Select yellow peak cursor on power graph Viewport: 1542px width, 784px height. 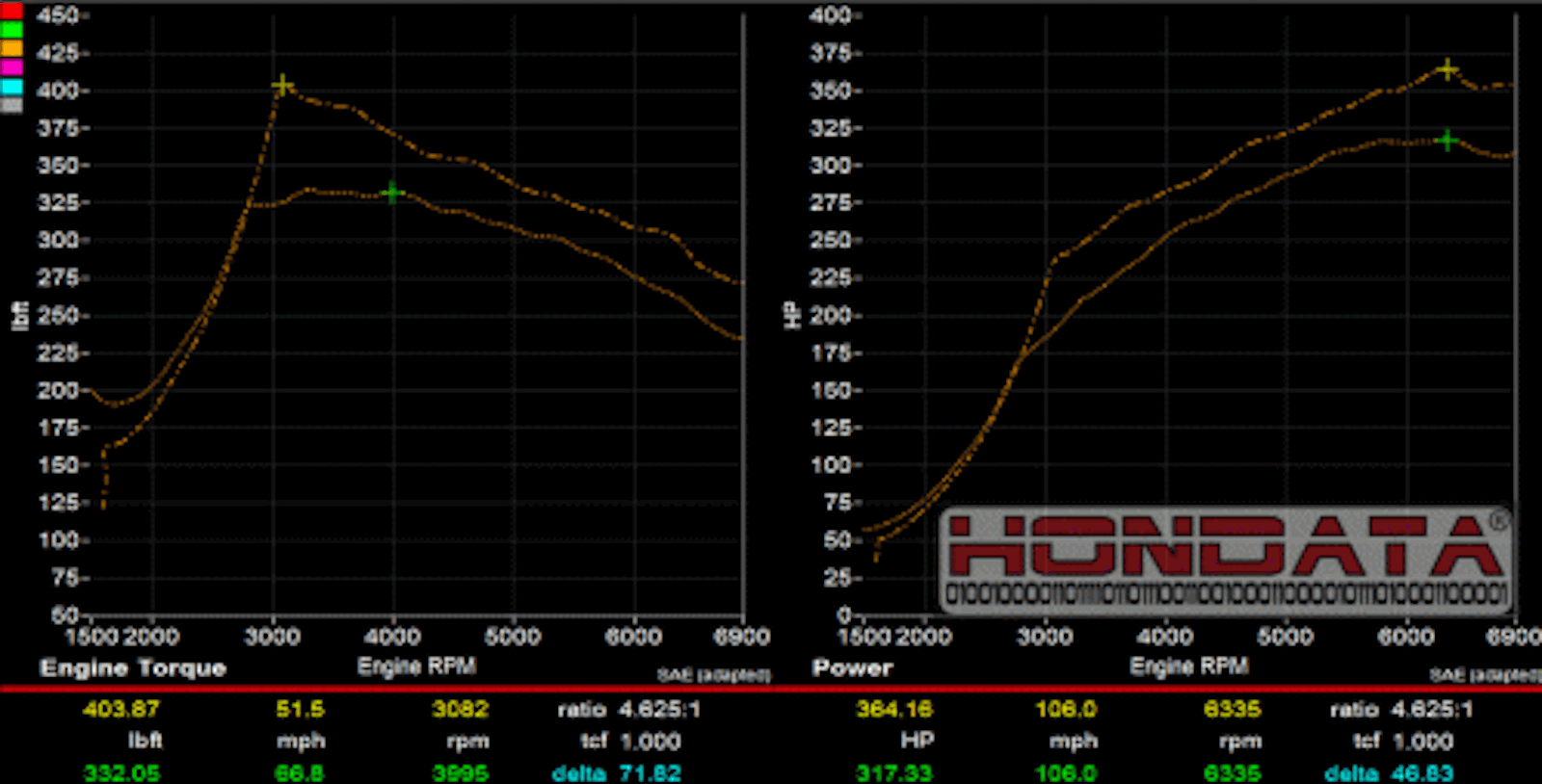pos(1447,69)
